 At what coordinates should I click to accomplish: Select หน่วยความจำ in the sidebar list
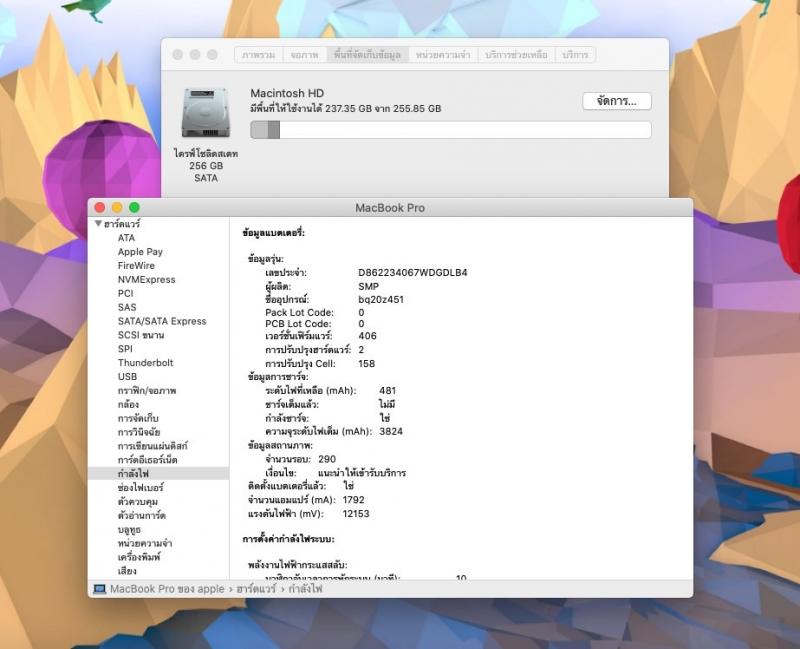(145, 543)
